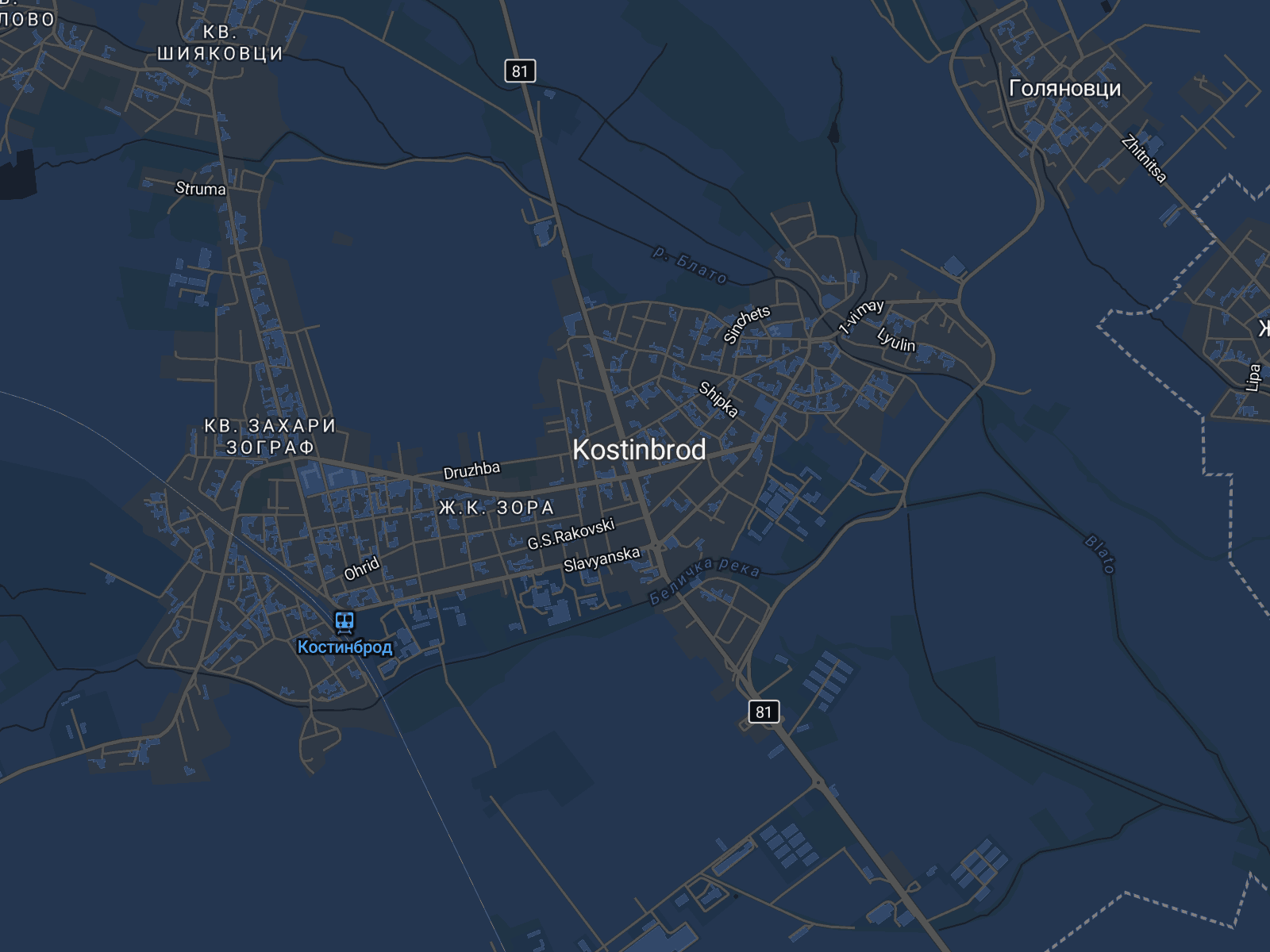Select the Кв. Захари Зограф district label
The height and width of the screenshot is (952, 1270).
pyautogui.click(x=271, y=437)
